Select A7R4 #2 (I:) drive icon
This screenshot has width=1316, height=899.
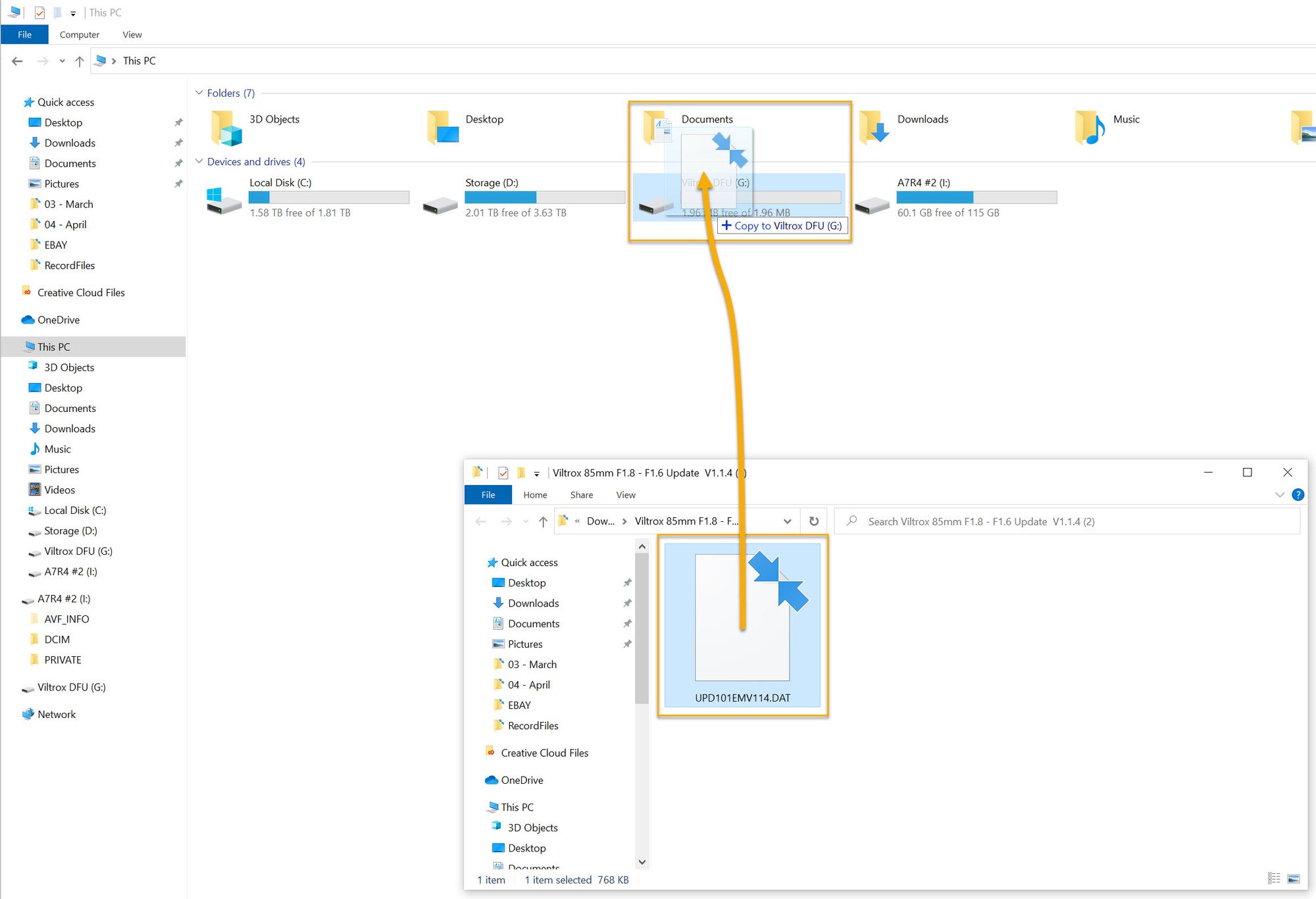tap(872, 206)
